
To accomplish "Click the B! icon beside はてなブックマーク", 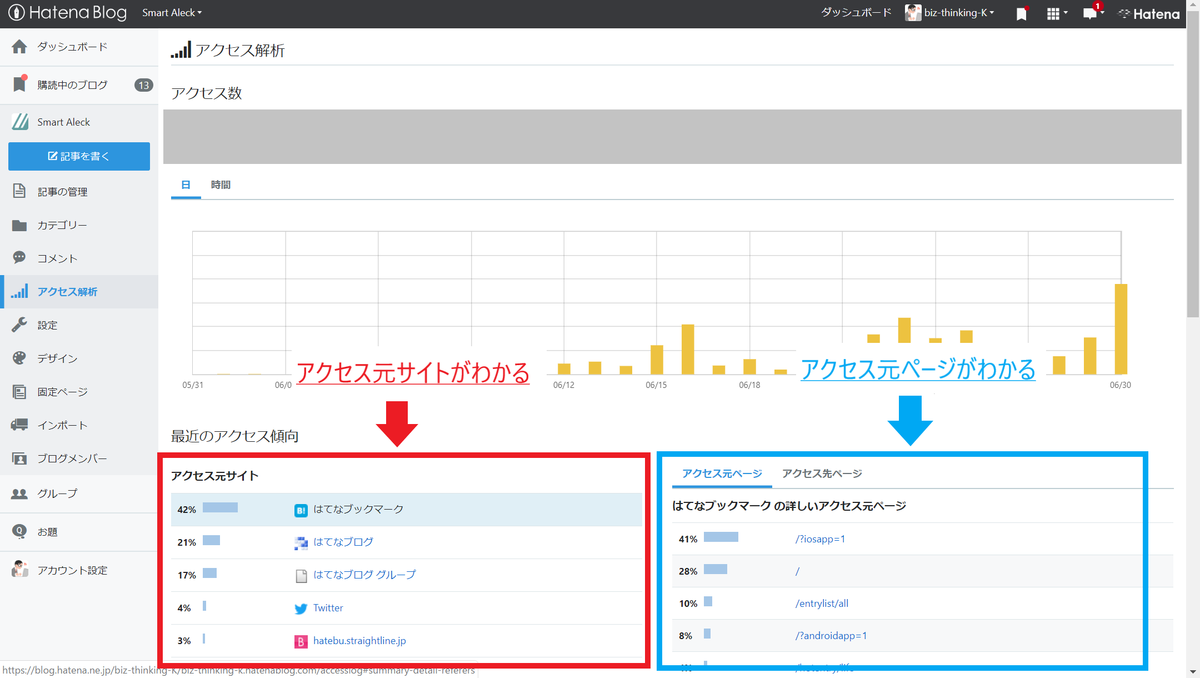I will tap(301, 510).
